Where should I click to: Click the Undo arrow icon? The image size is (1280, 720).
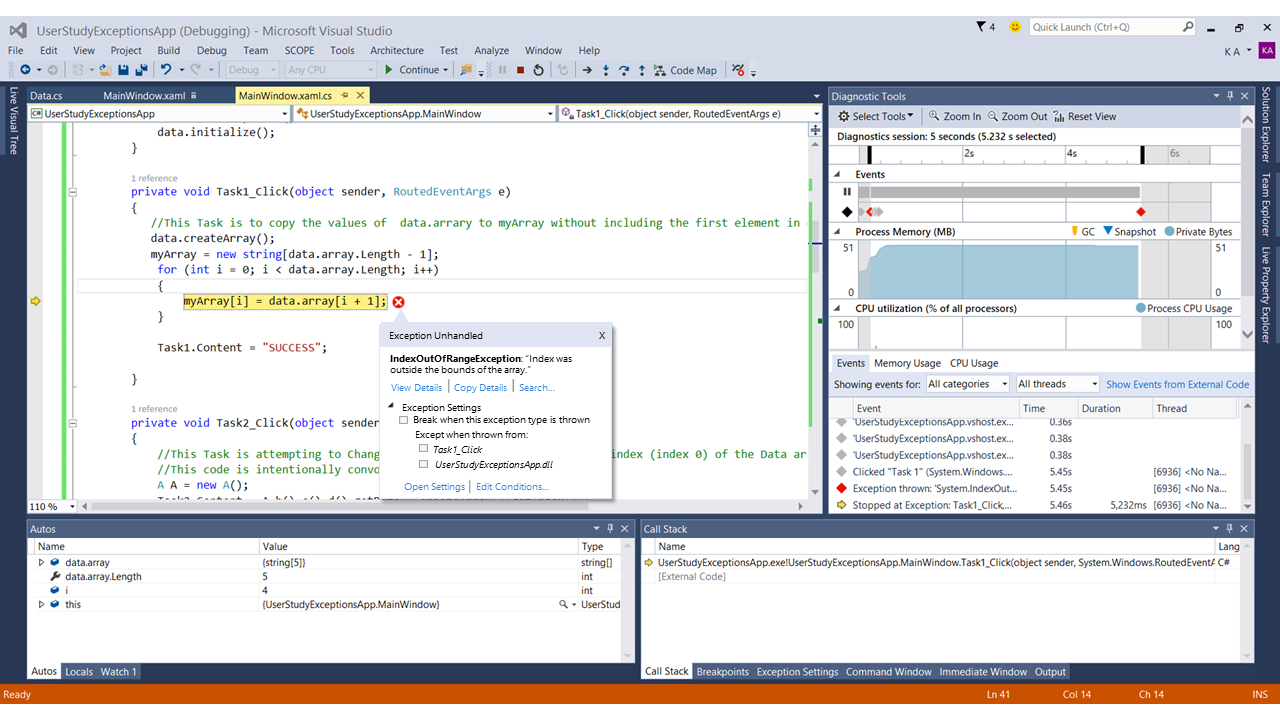coord(166,70)
